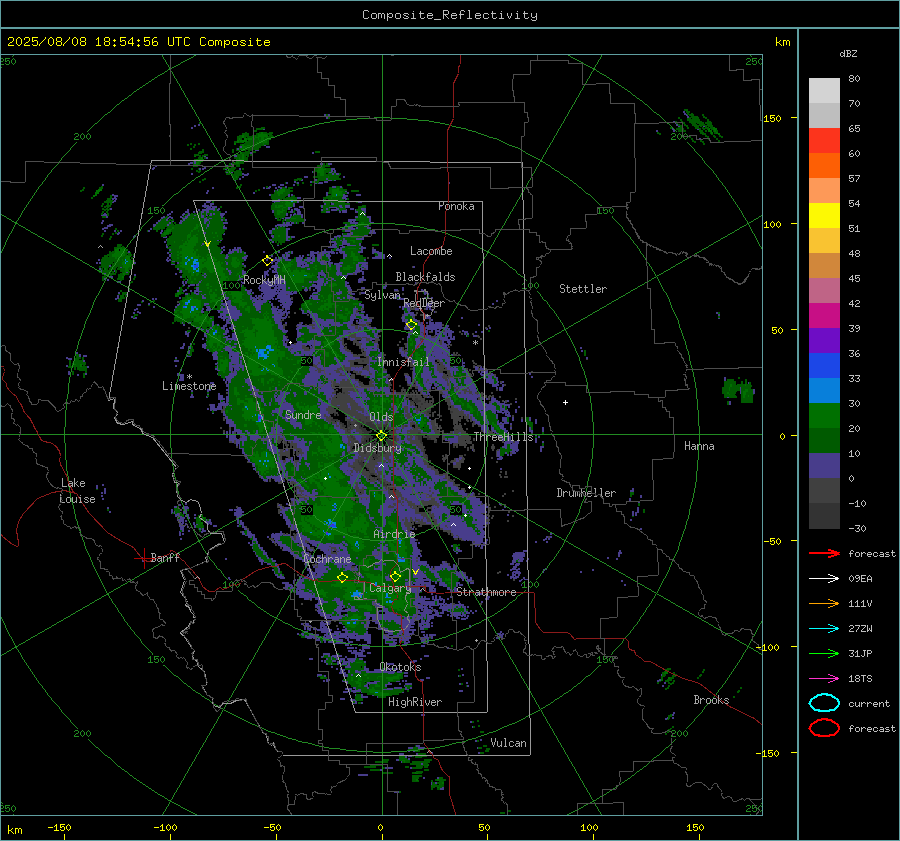Click the yellow diamond marker below Cochrane

[x=342, y=577]
